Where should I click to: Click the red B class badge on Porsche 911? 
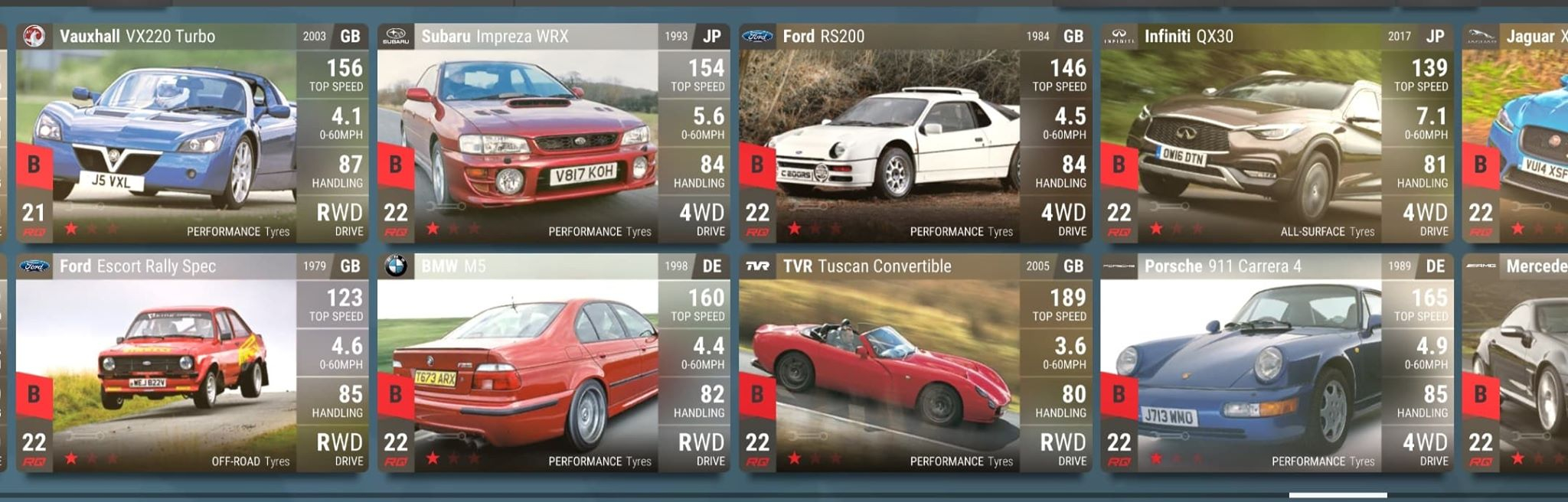coord(1119,395)
